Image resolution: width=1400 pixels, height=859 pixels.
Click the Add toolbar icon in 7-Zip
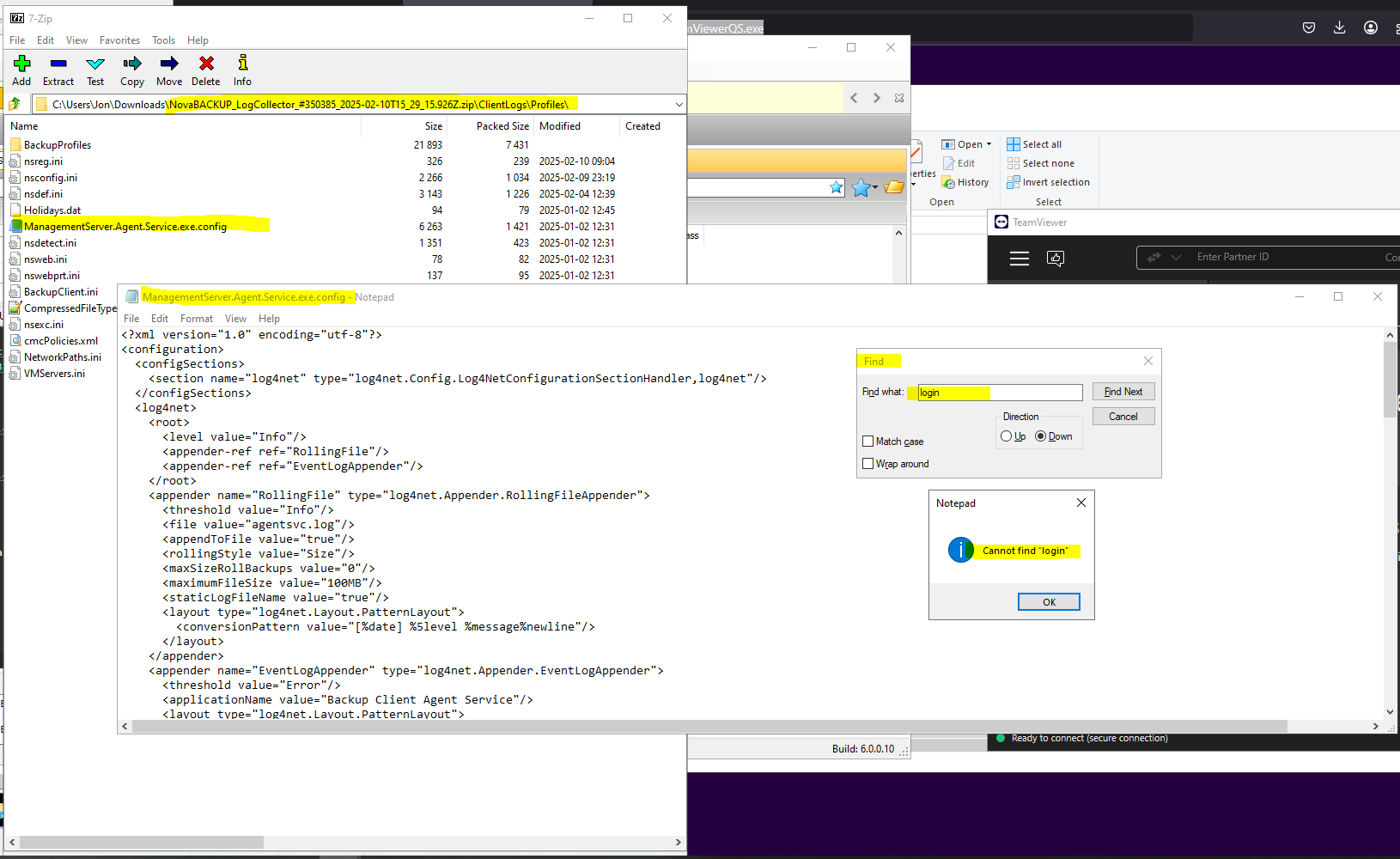21,70
